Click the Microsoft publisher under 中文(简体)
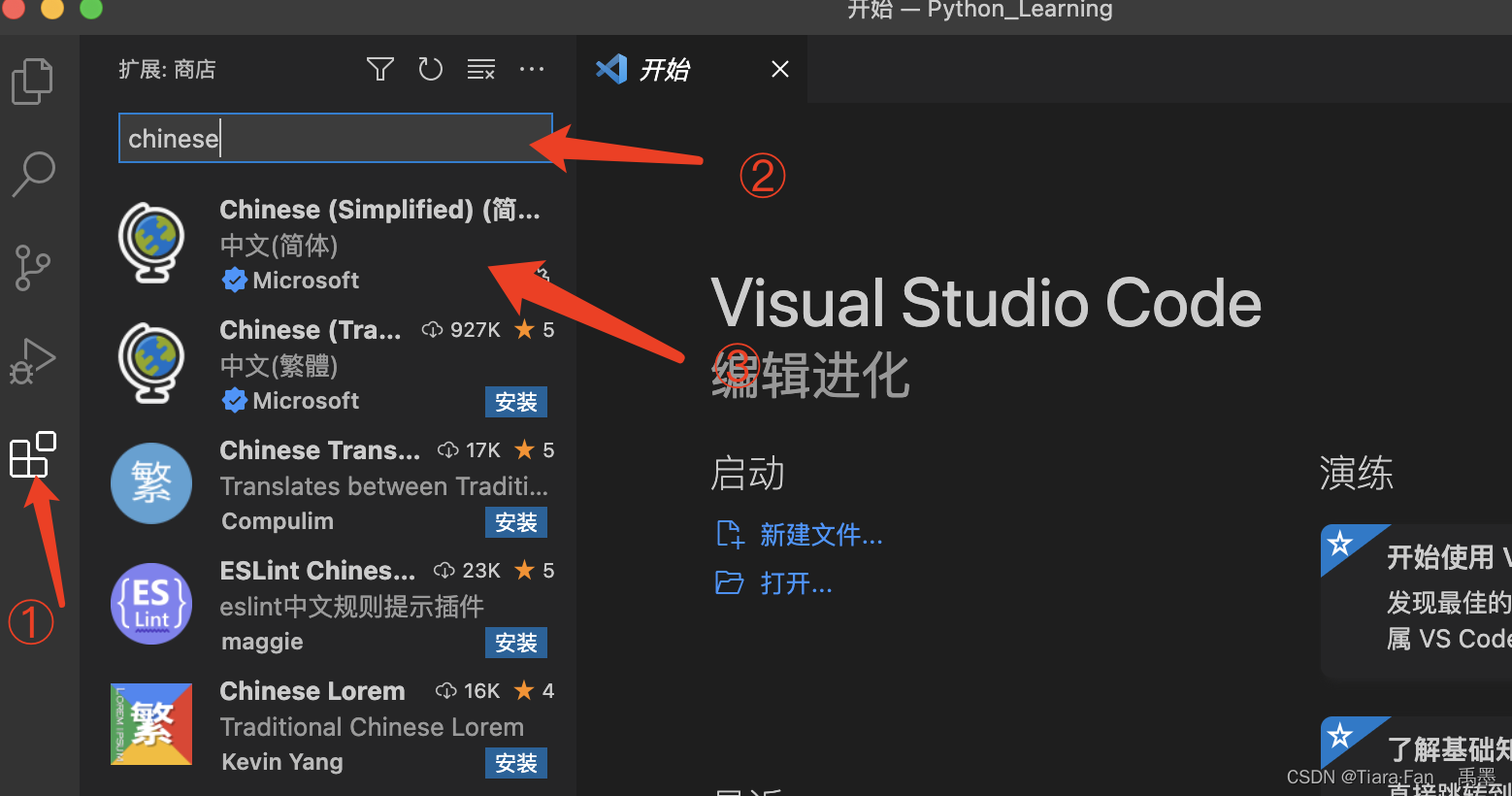1512x796 pixels. [x=306, y=281]
